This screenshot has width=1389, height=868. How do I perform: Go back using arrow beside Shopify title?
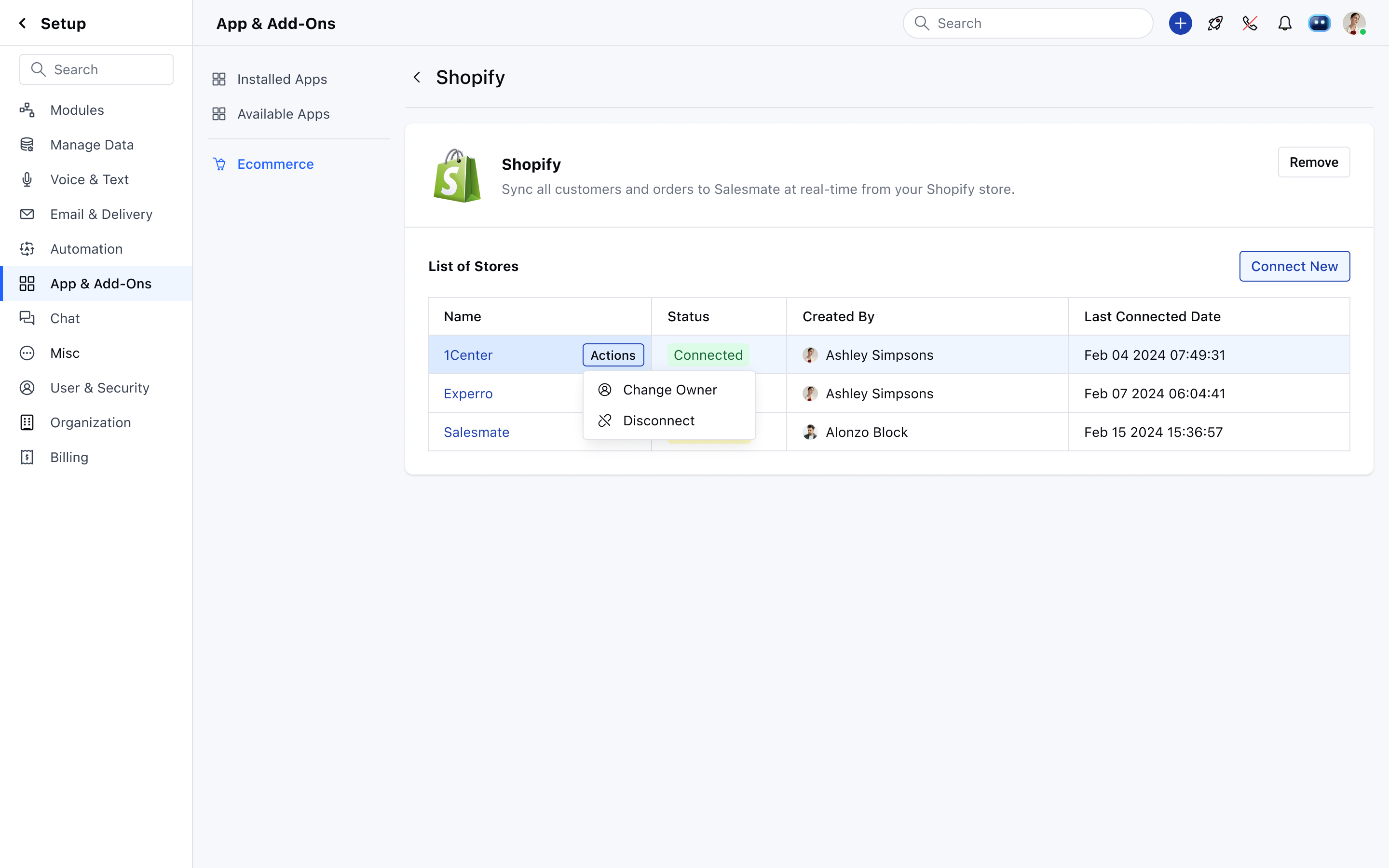(417, 77)
